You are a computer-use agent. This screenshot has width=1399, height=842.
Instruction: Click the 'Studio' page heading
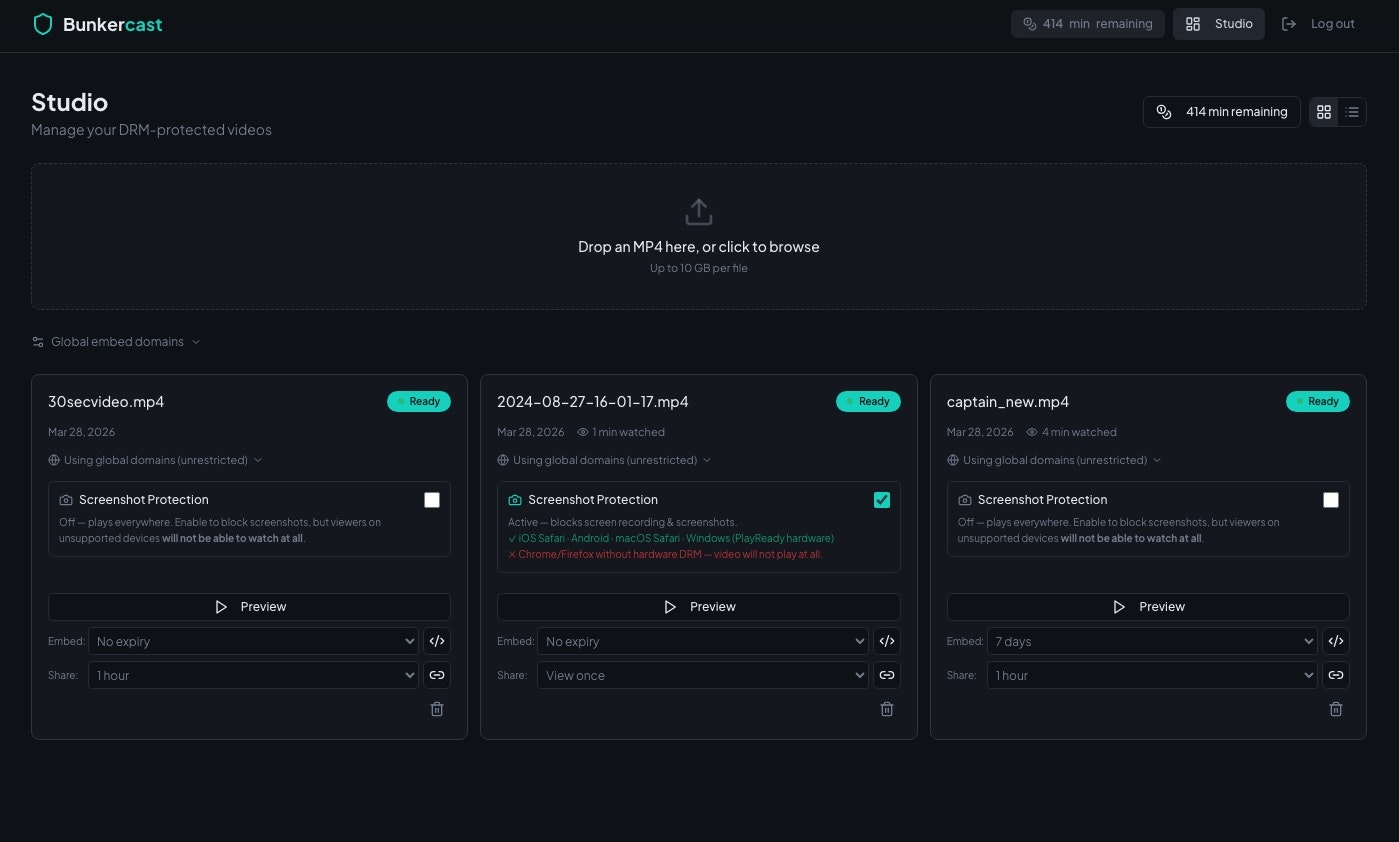coord(70,102)
